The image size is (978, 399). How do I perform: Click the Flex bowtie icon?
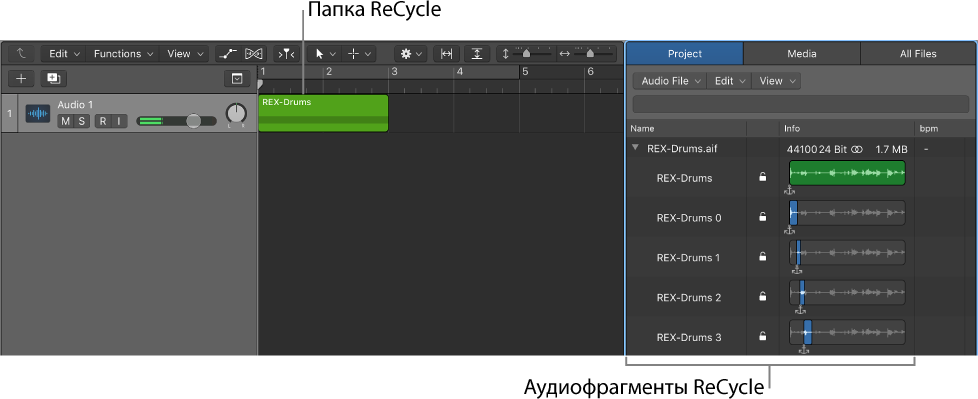(254, 54)
